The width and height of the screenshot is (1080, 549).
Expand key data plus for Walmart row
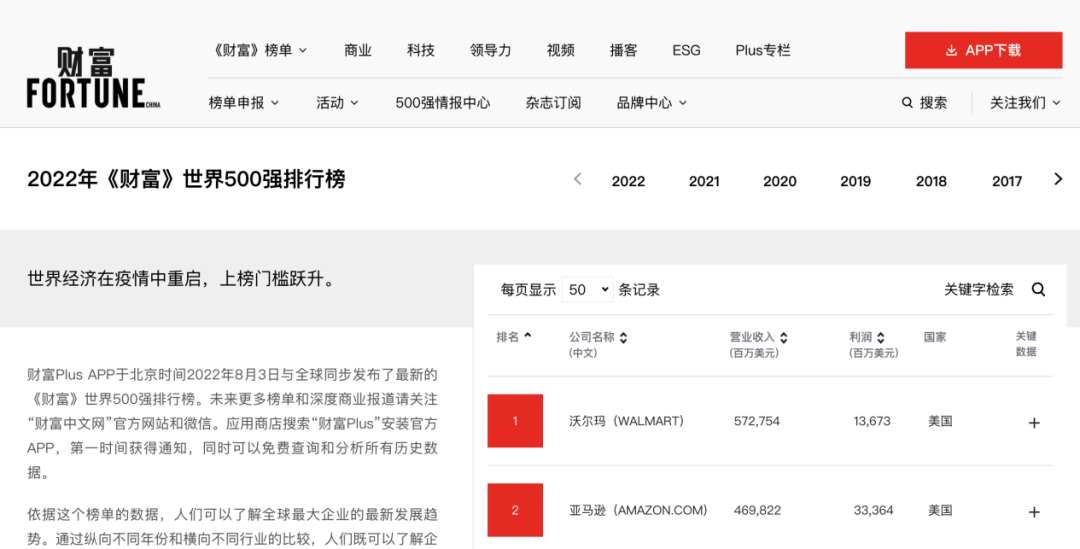point(1034,423)
